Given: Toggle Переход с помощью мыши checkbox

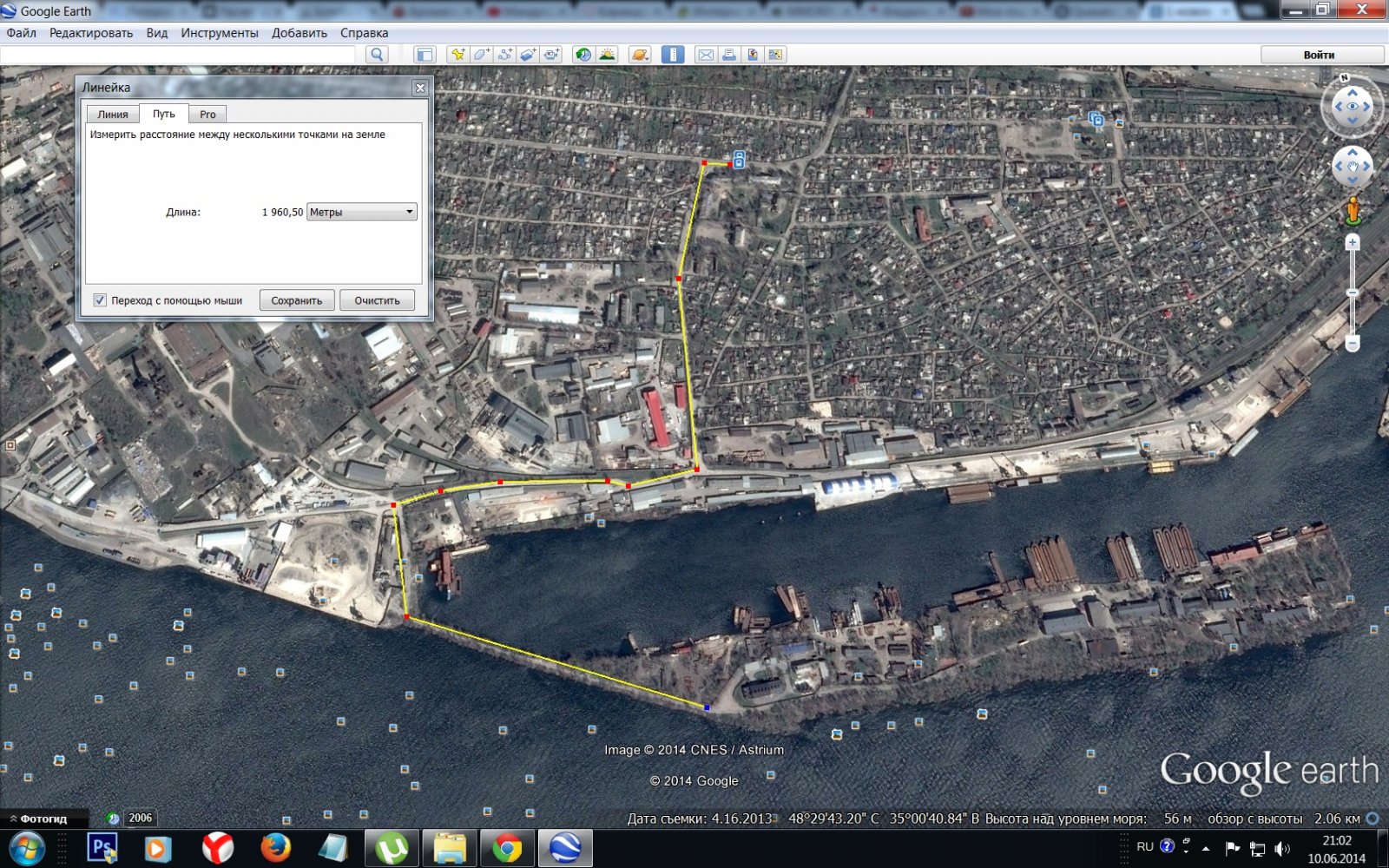Looking at the screenshot, I should click(100, 300).
